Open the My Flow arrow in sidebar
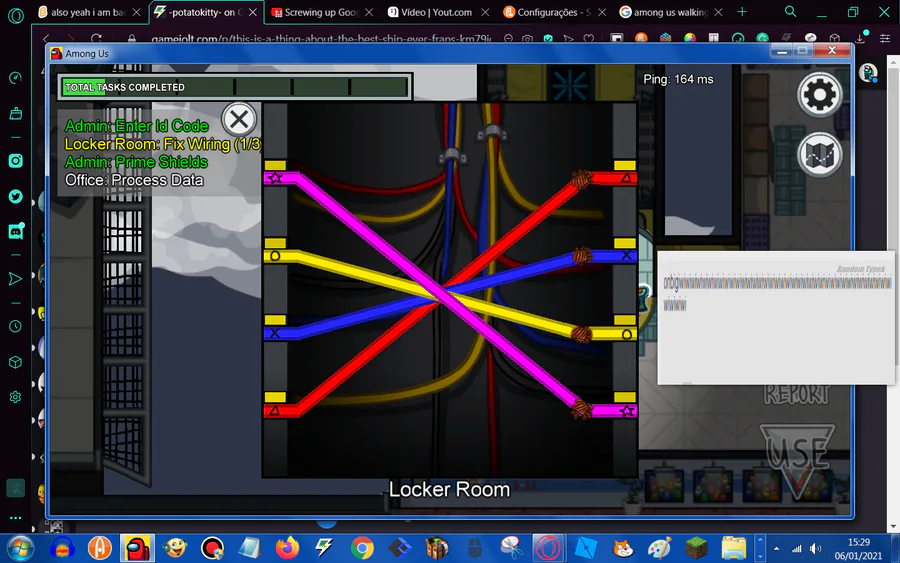 tap(15, 279)
